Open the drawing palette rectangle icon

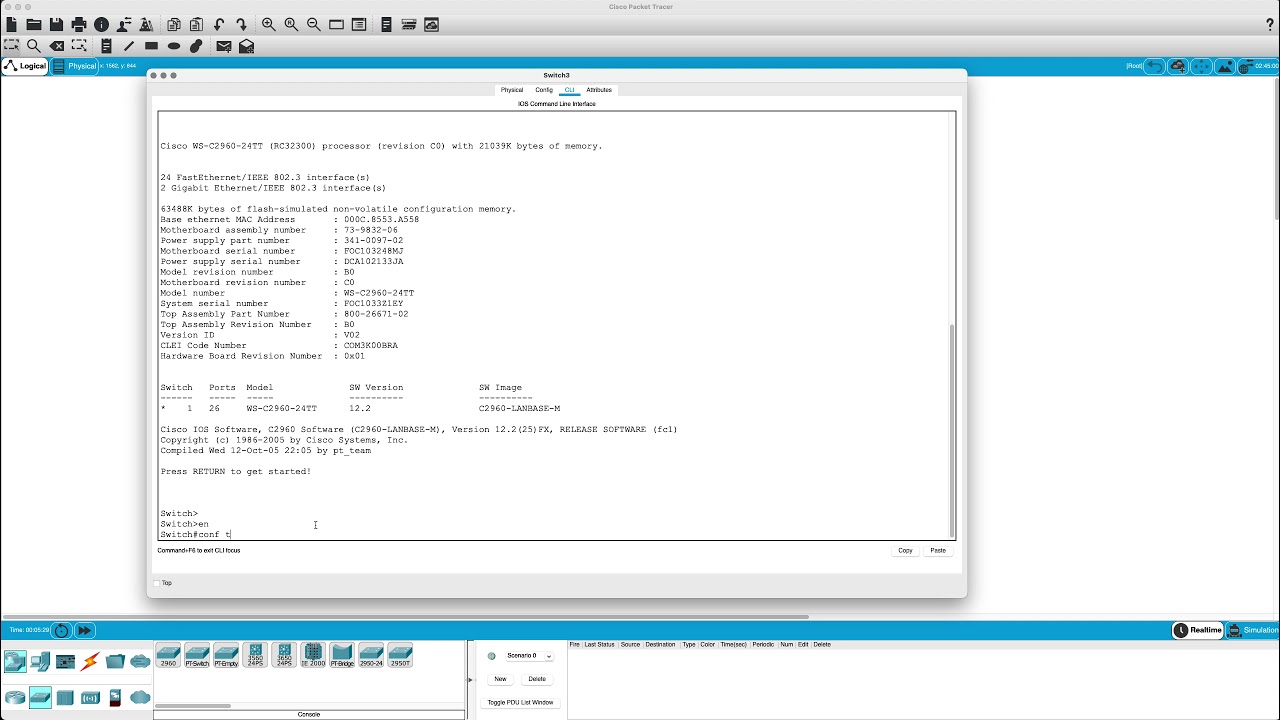(x=336, y=24)
